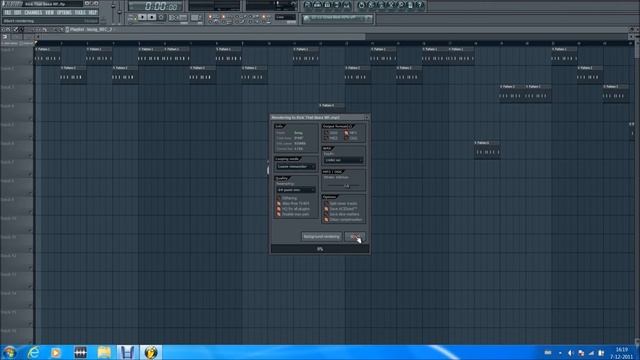This screenshot has height=360, width=640.
Task: Open the HELP menu
Action: point(93,13)
